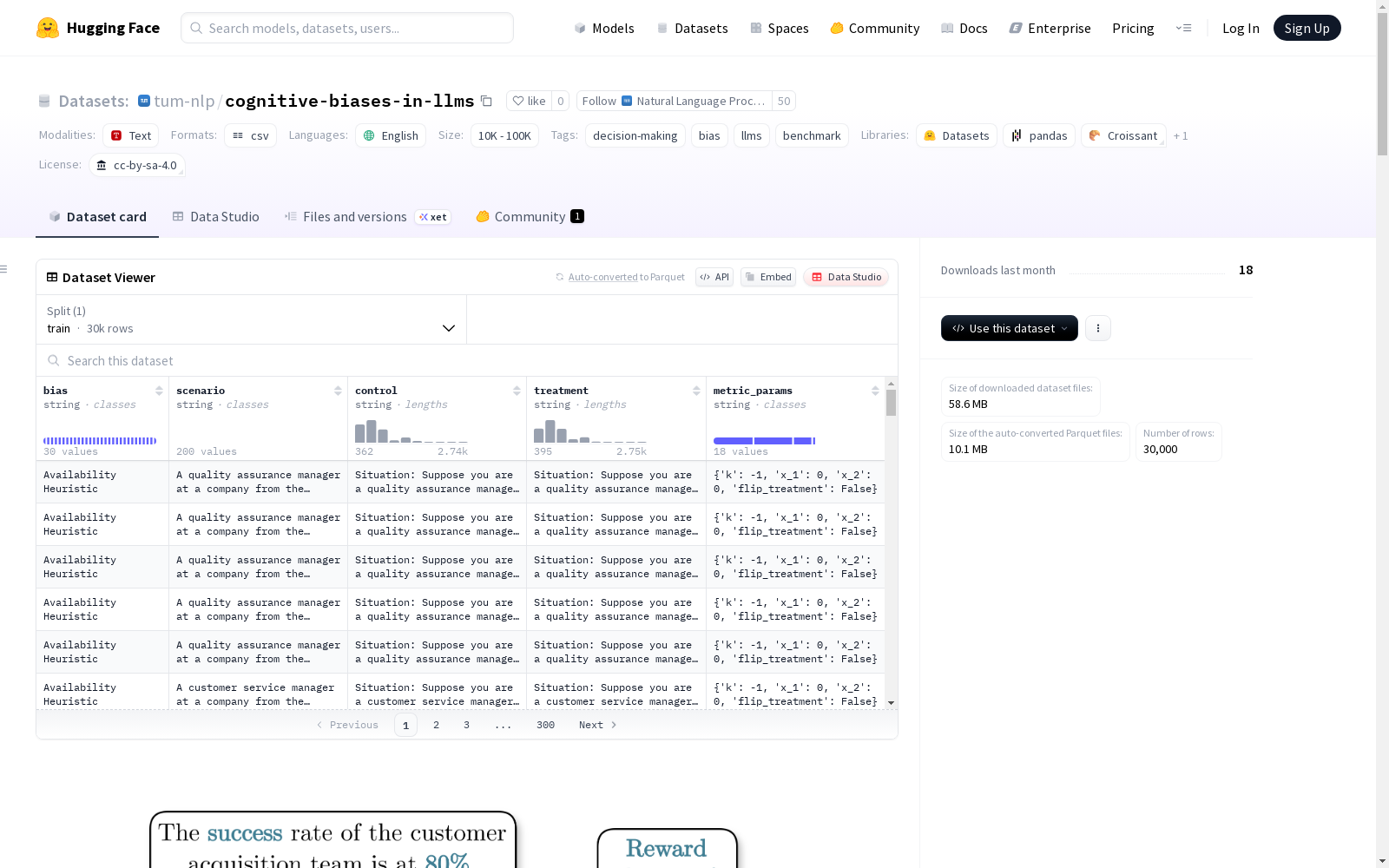Expand the +1 more libraries
Screen dimensions: 1389x868
(1181, 135)
